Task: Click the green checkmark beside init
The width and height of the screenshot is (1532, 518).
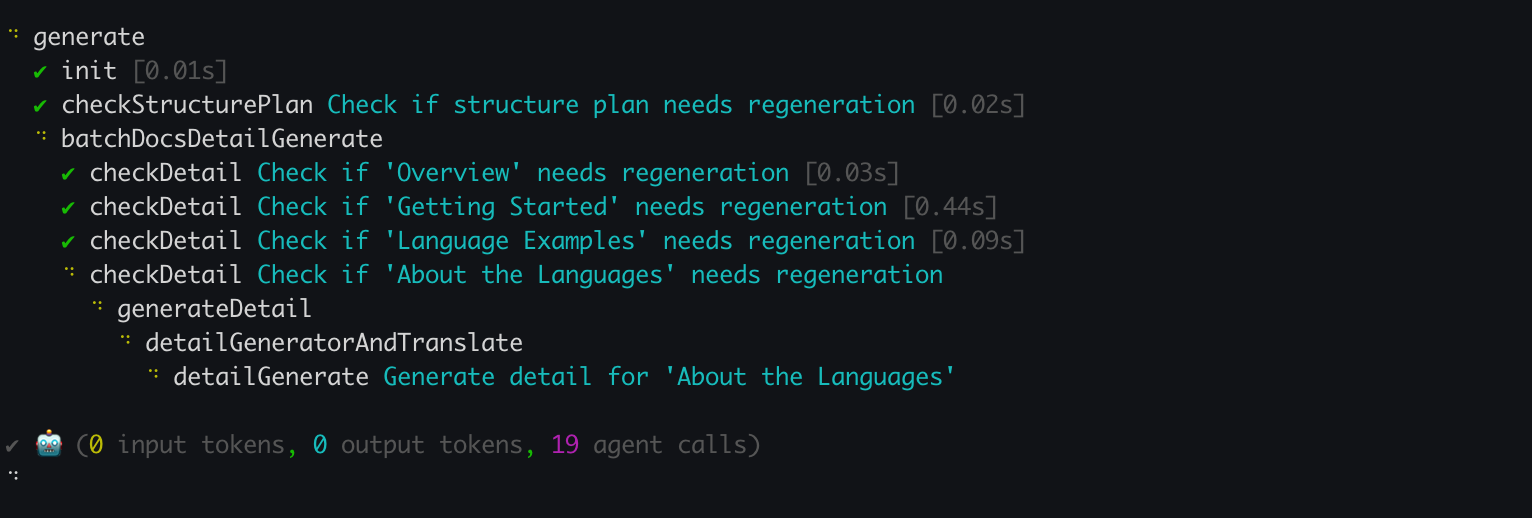Action: click(x=40, y=71)
